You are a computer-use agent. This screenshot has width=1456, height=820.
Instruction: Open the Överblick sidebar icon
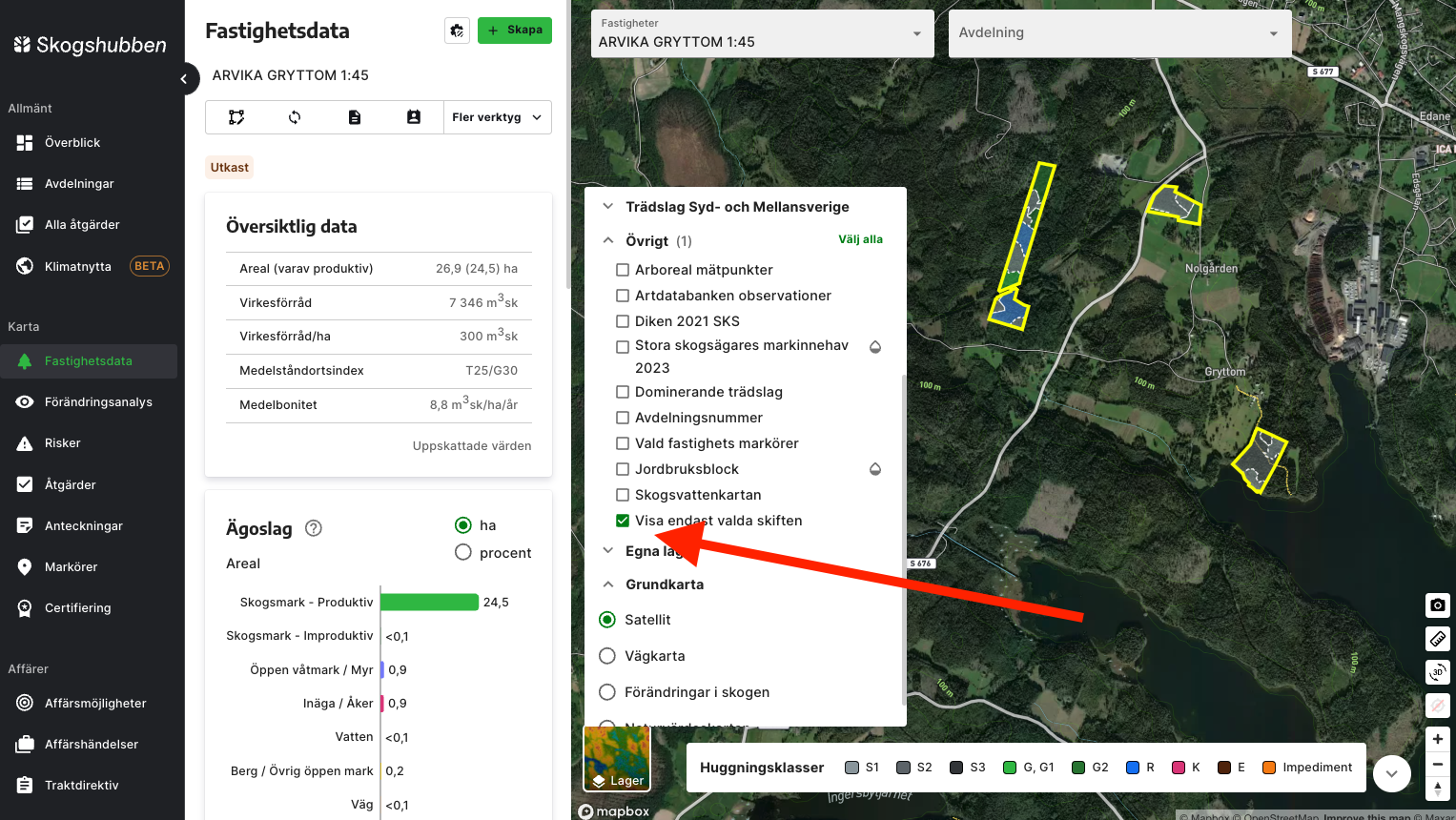25,143
